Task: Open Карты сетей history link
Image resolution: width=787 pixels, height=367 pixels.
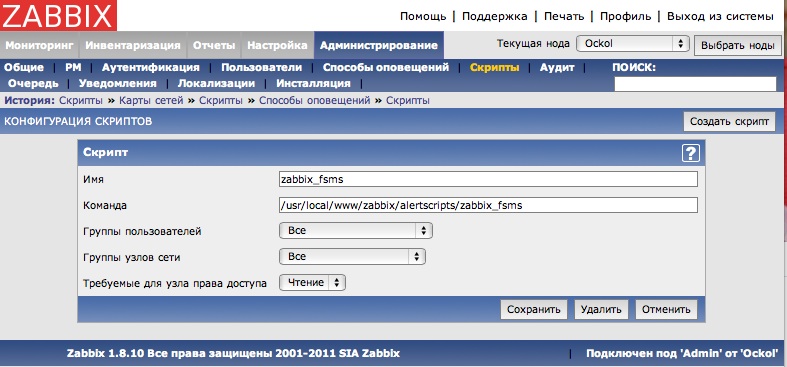Action: click(x=151, y=100)
